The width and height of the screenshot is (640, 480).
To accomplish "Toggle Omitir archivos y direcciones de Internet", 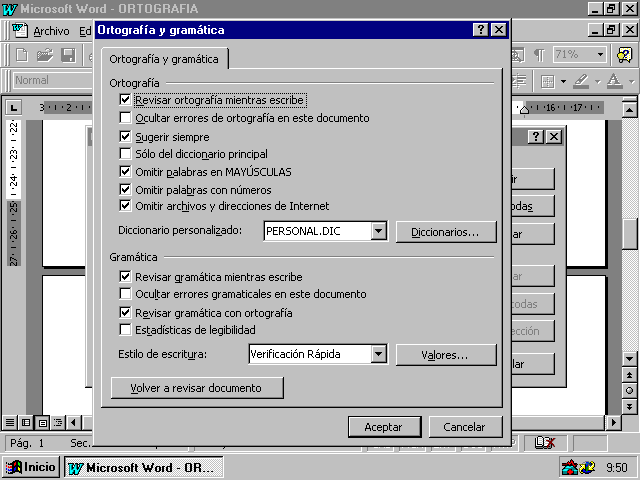I will (125, 205).
